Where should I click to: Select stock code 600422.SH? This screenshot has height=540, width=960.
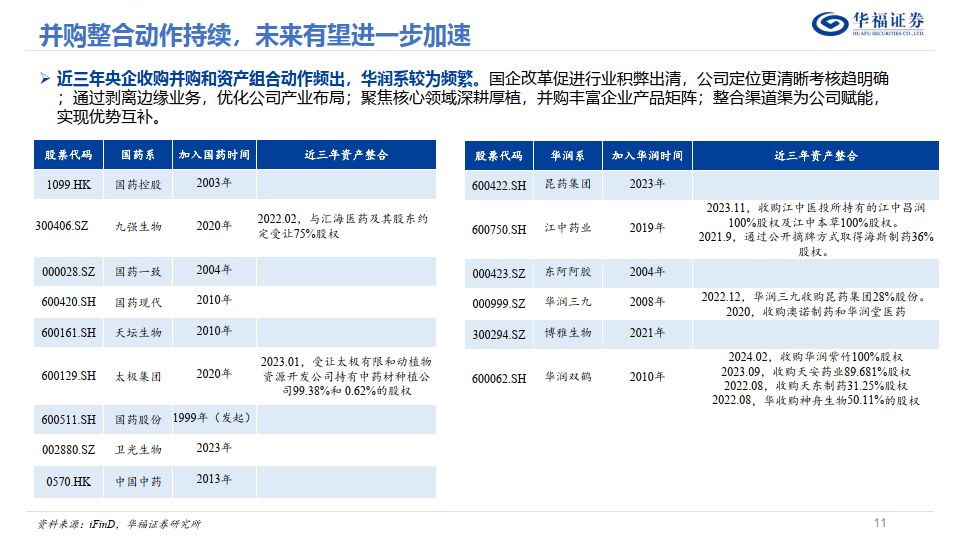point(499,186)
